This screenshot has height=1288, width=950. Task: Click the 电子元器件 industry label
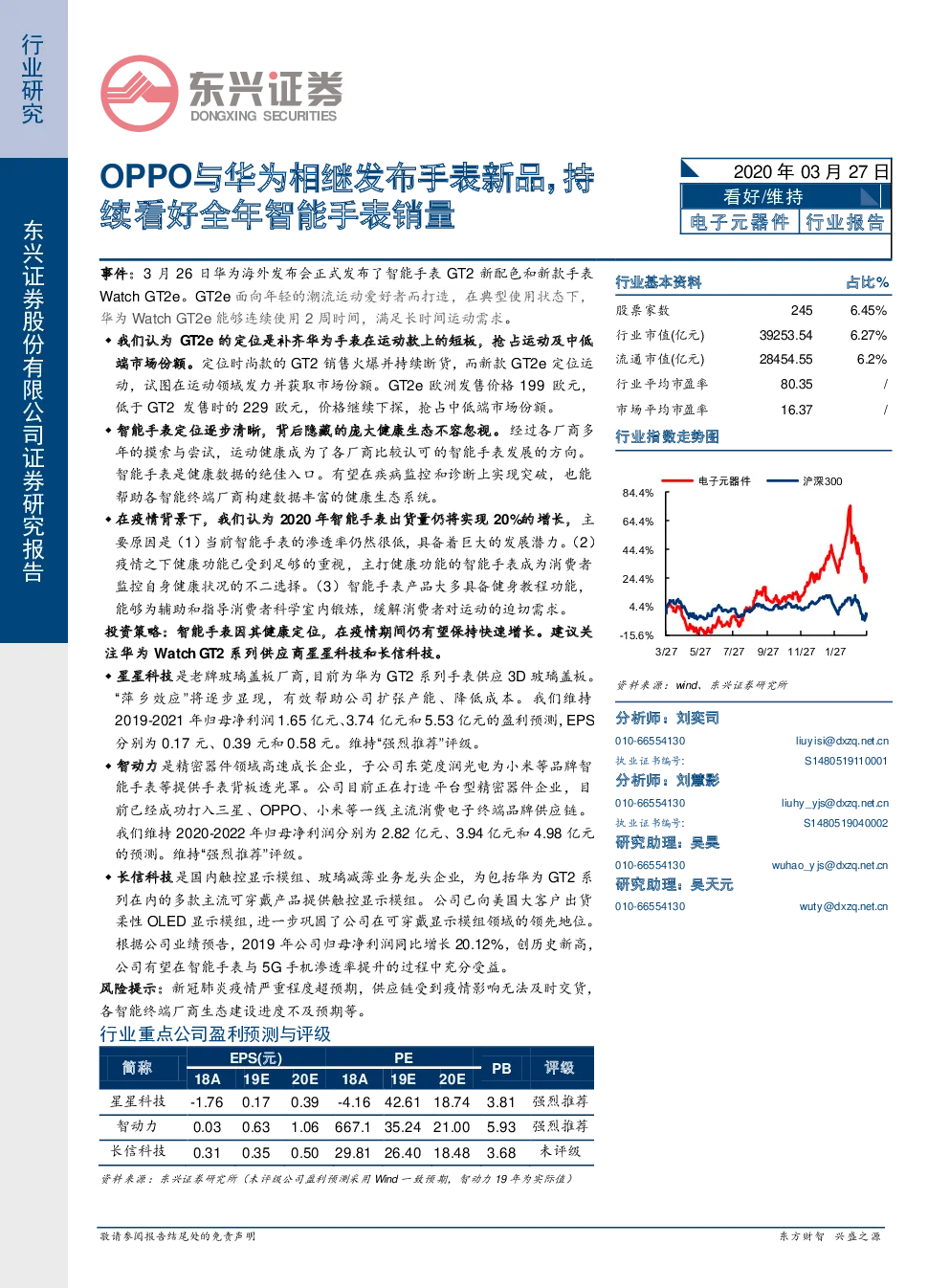click(740, 222)
